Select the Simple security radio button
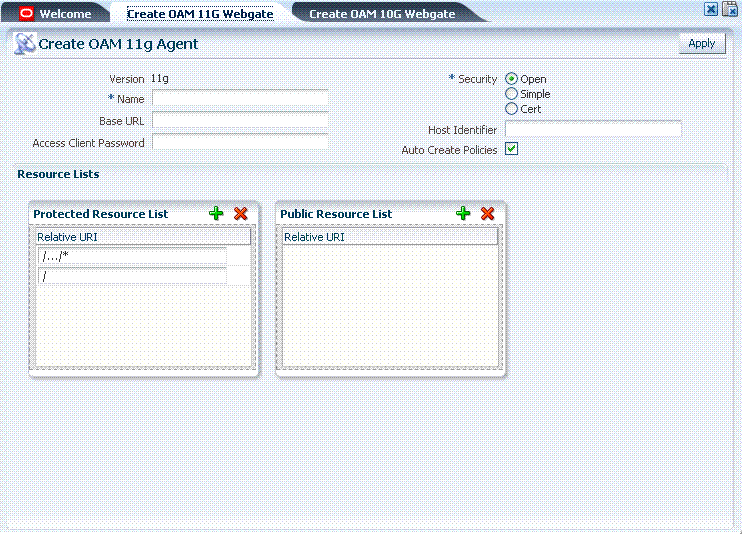Screen dimensions: 742x538 tap(511, 94)
